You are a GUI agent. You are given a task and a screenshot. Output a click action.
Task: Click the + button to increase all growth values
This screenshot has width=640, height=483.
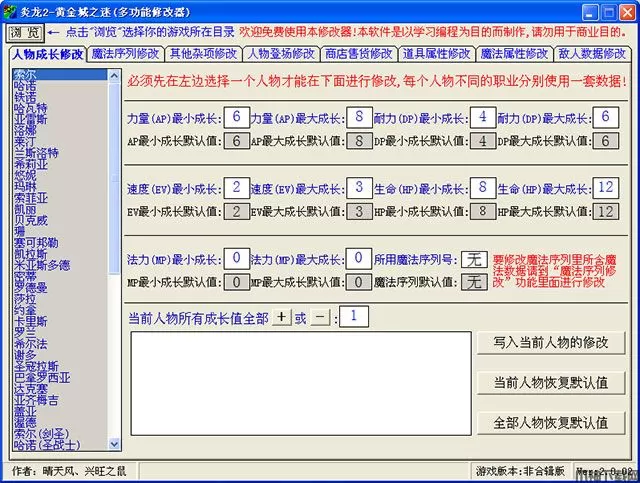tap(282, 317)
